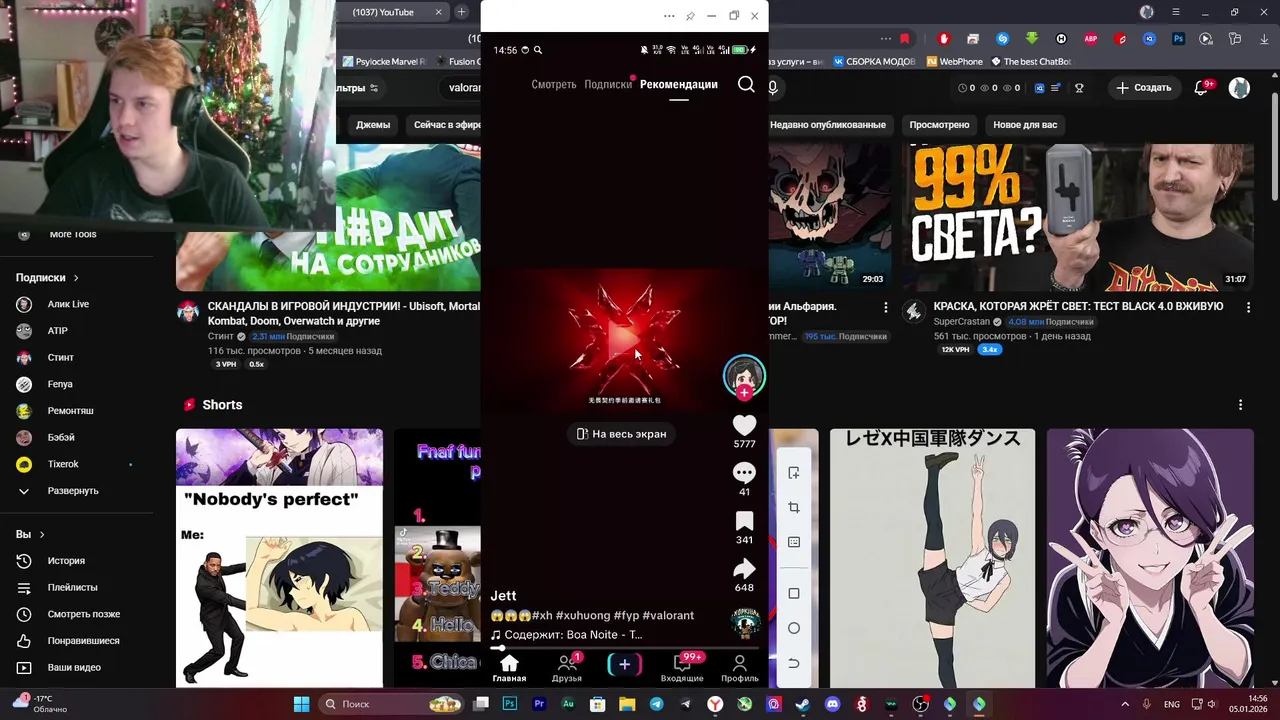Viewport: 1280px width, 720px height.
Task: Select the Рекомендации feed tab
Action: (x=679, y=85)
